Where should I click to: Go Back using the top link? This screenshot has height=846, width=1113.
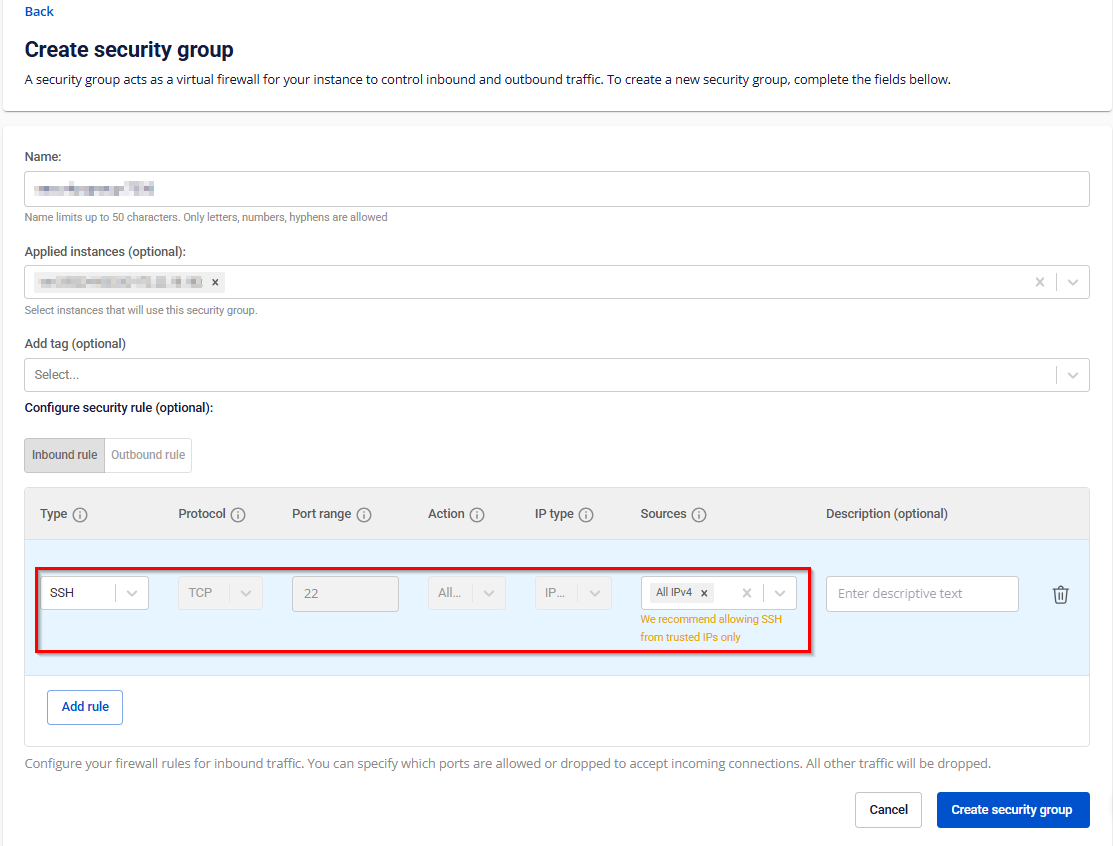click(x=39, y=11)
